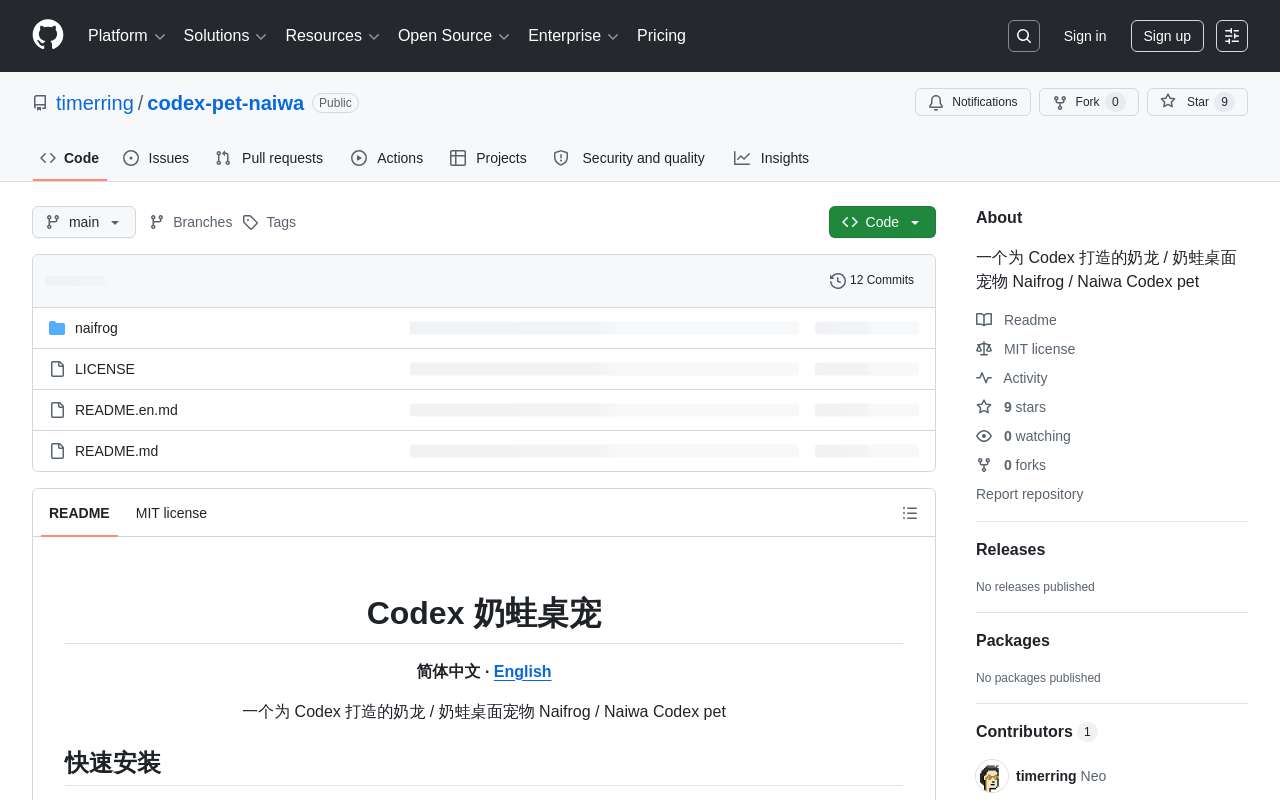The image size is (1280, 800).
Task: Open the Insights tab
Action: tap(771, 158)
